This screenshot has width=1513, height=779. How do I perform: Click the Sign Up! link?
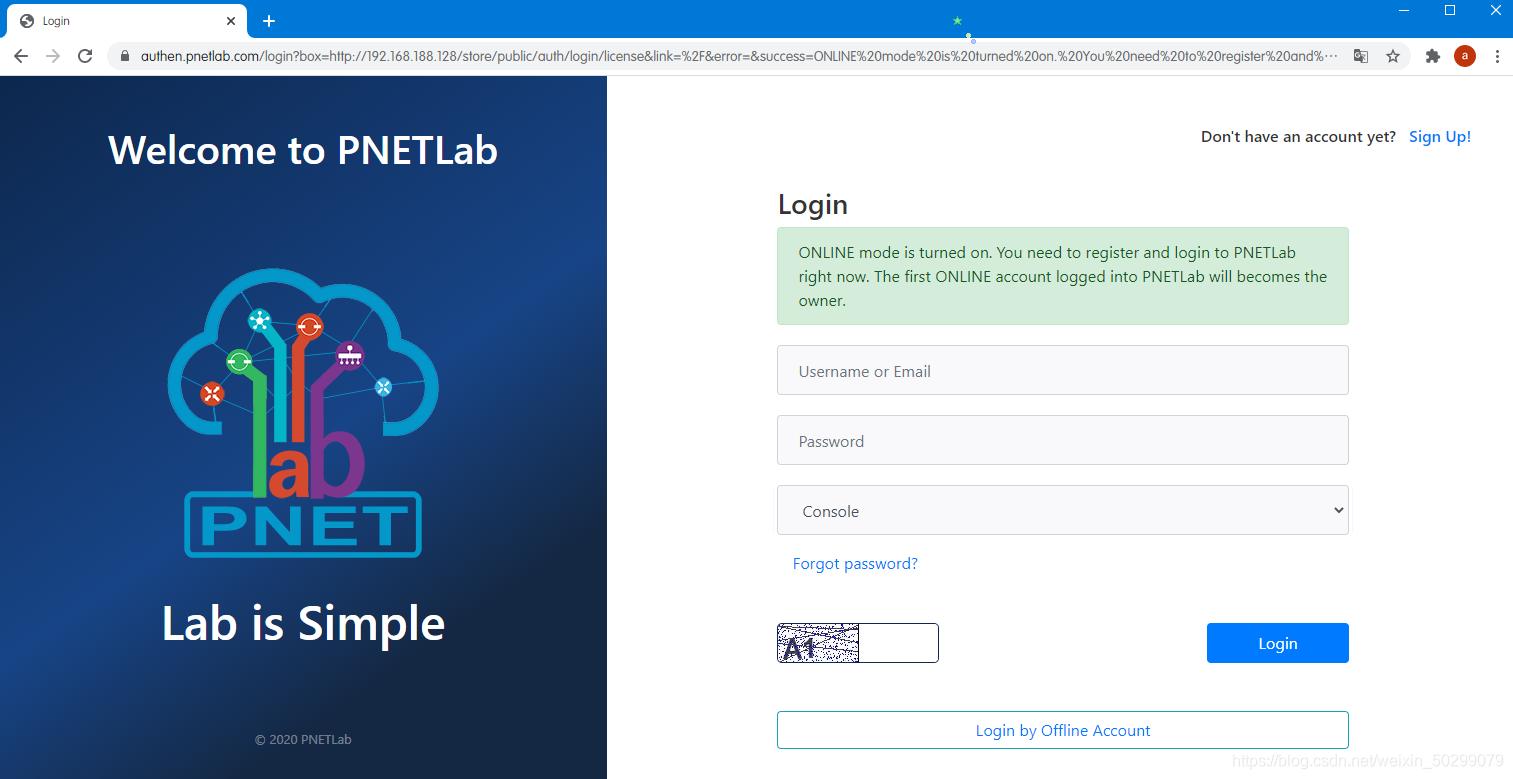click(1440, 137)
